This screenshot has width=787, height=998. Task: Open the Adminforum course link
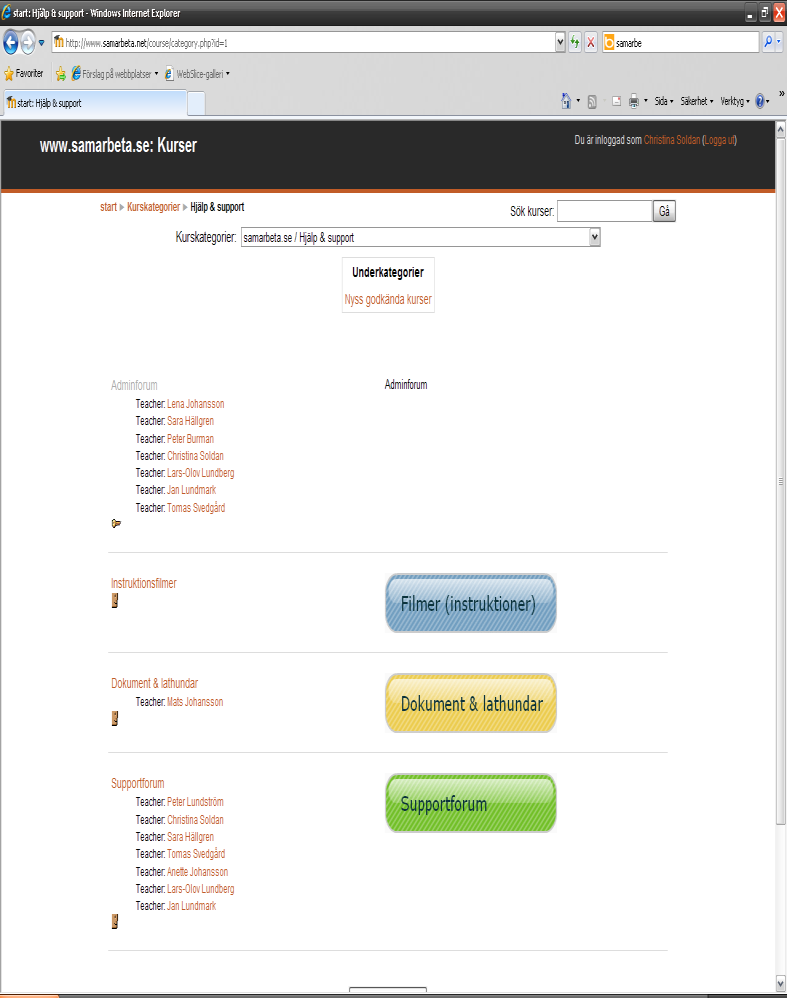(134, 385)
